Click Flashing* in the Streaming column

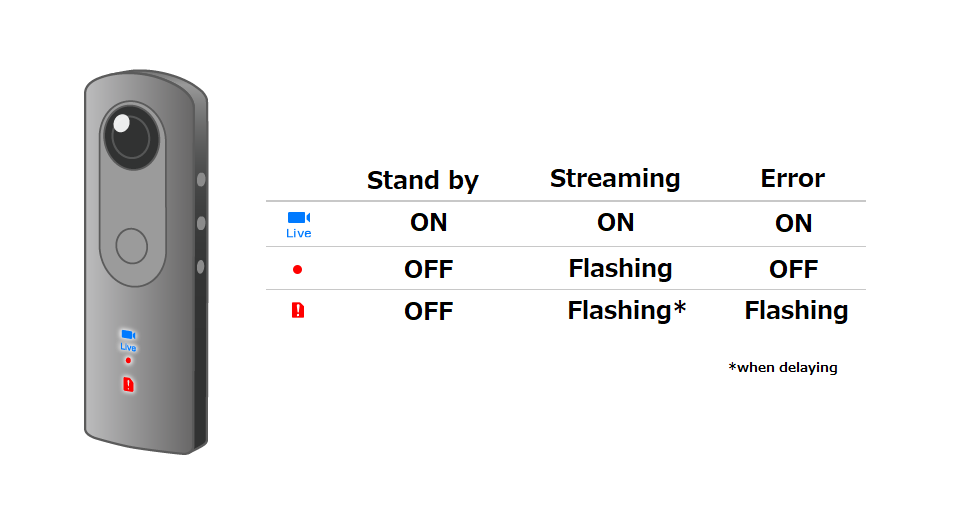click(x=627, y=311)
